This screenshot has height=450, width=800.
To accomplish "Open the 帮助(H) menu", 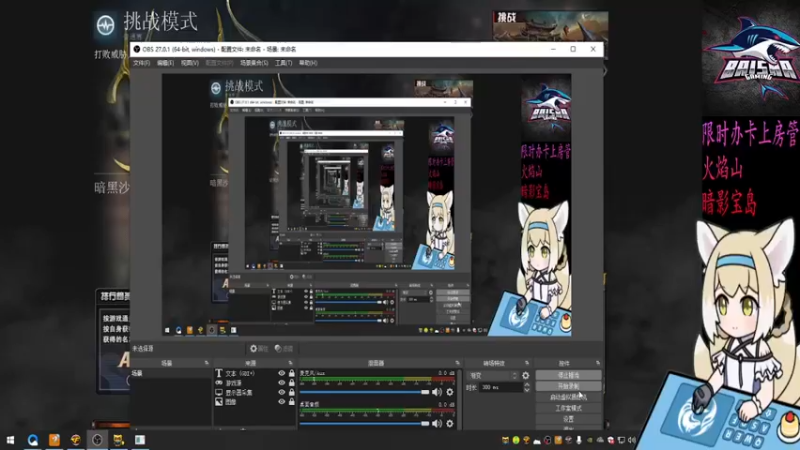I will 308,63.
